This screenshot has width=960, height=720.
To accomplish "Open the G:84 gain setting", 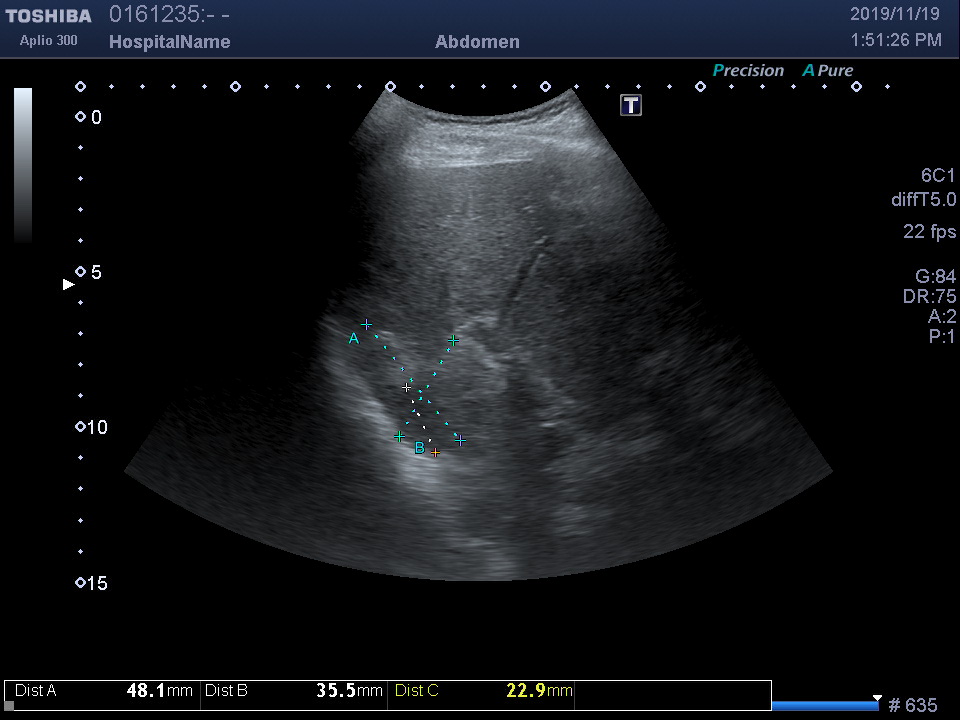I will click(x=935, y=276).
